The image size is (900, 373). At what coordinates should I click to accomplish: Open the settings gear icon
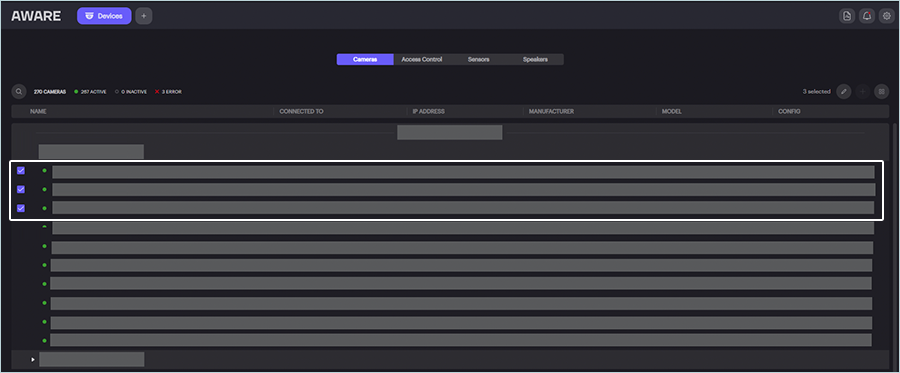[x=886, y=16]
